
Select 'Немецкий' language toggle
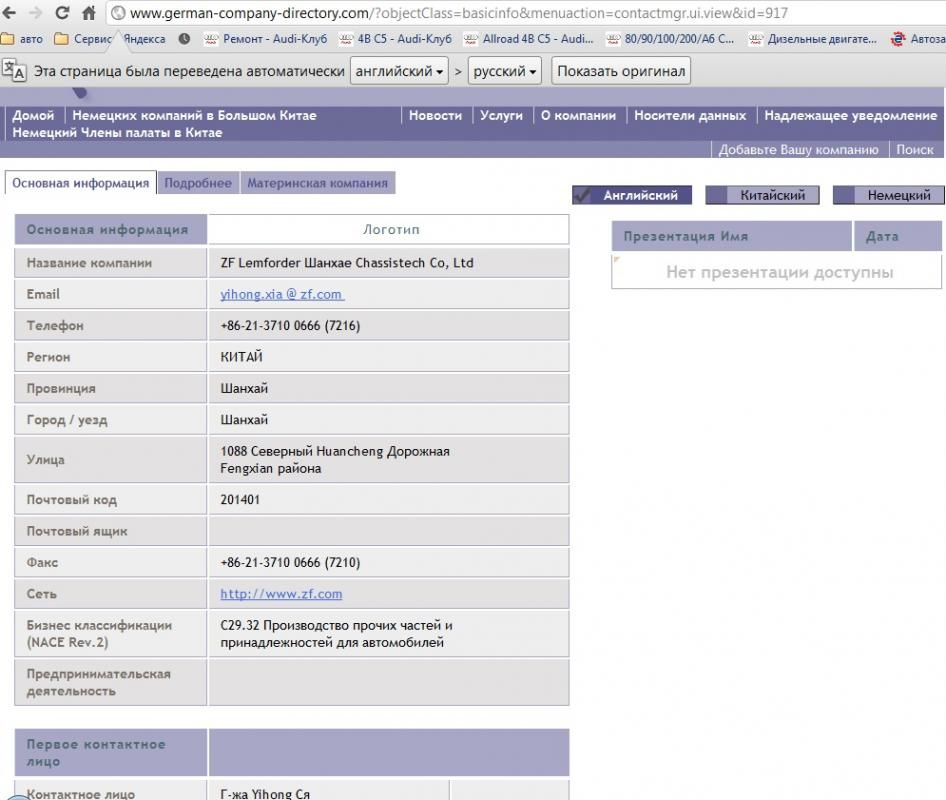889,195
